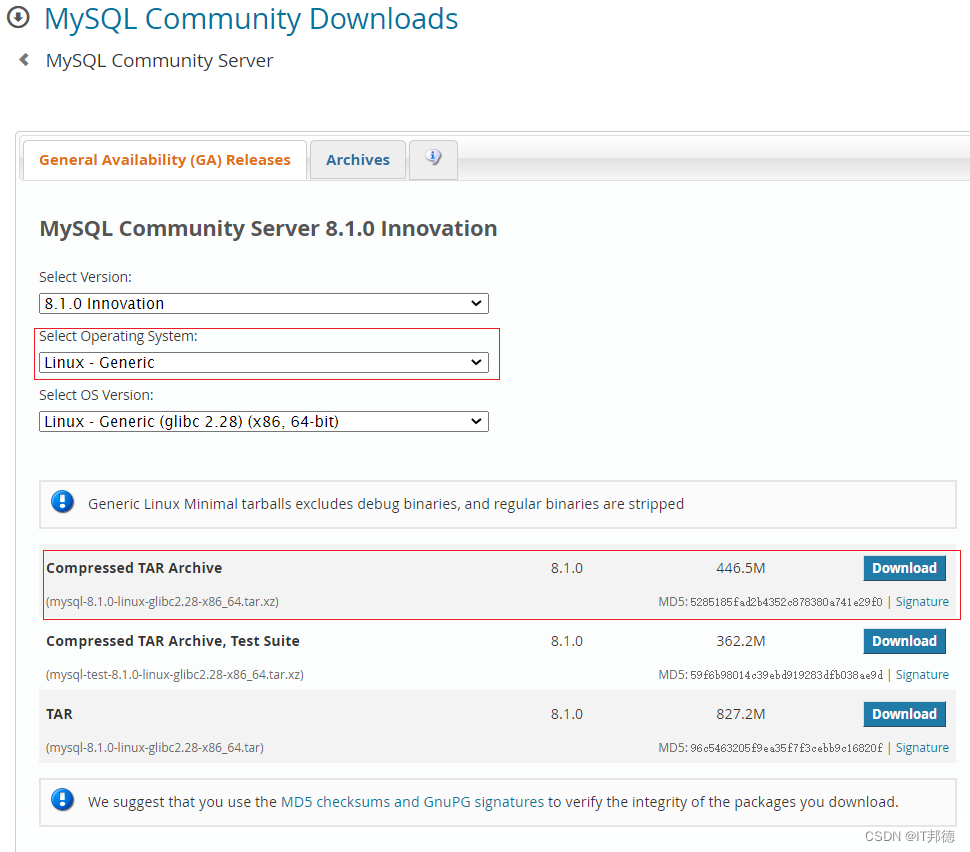Open Signature link for Test Suite archive
Screen dimensions: 970x852
(x=922, y=674)
